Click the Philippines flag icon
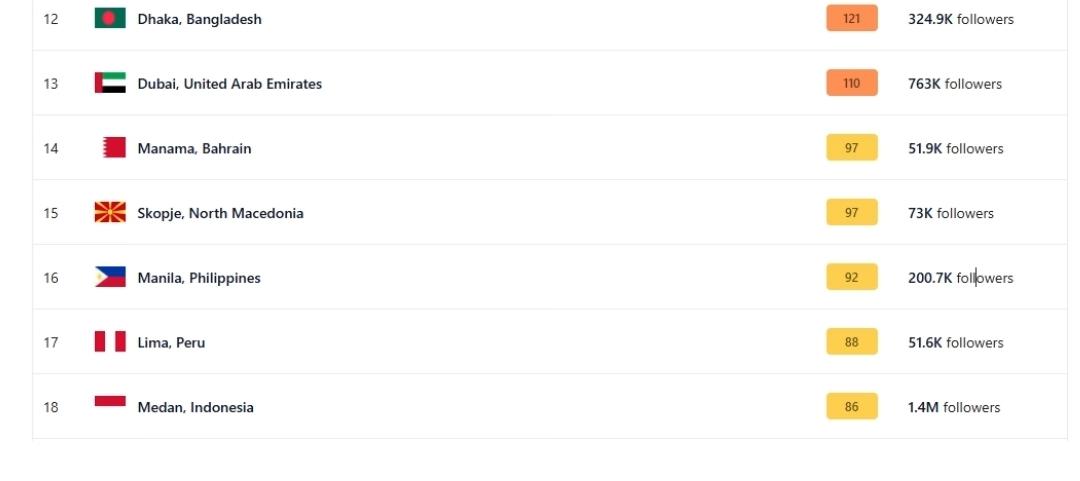Screen dimensions: 1080x481 (110, 277)
